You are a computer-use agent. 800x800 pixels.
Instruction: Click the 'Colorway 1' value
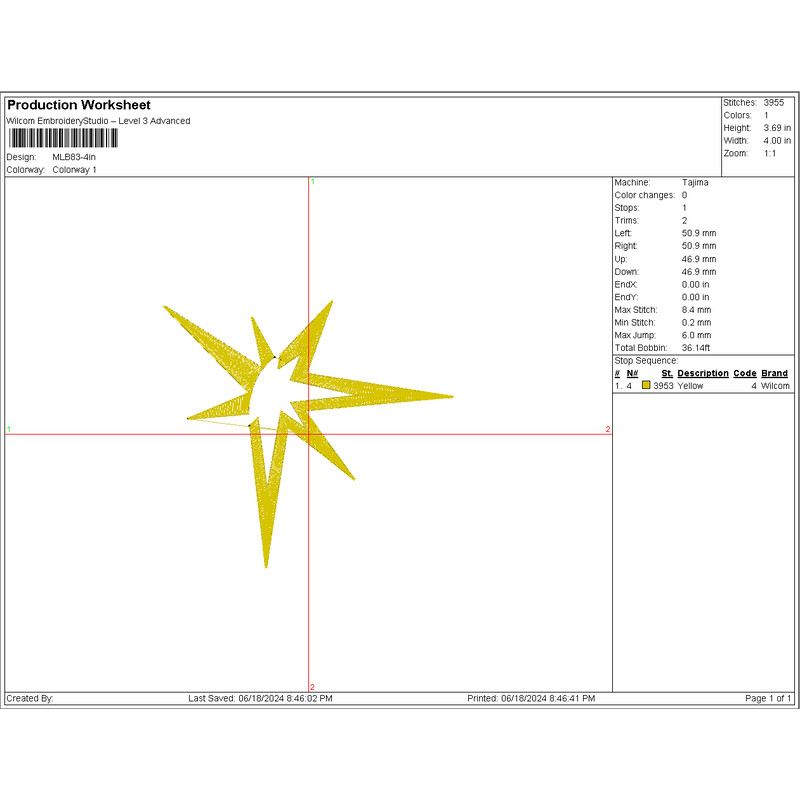[75, 170]
